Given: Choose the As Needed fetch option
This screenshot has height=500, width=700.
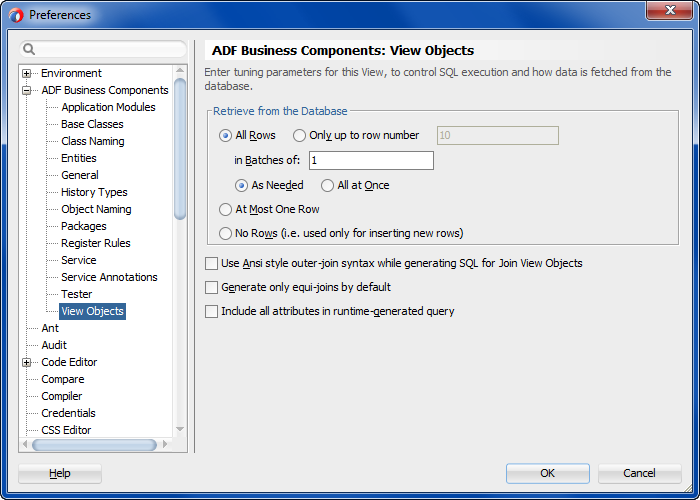Looking at the screenshot, I should (x=242, y=185).
